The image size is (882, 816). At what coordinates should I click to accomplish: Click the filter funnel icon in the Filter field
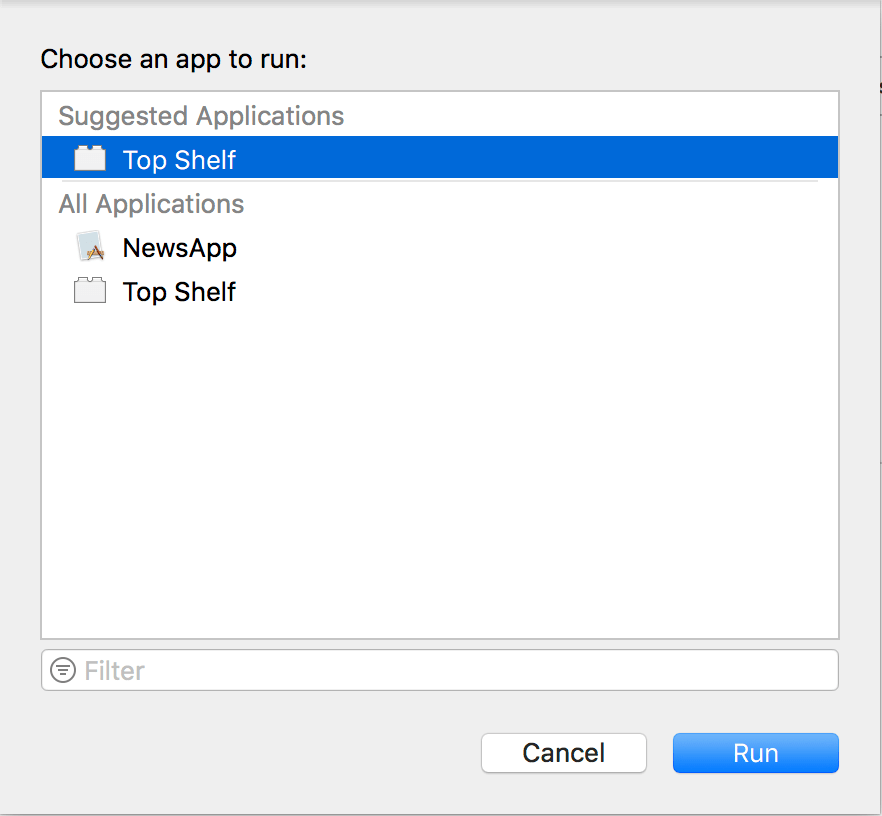[x=63, y=669]
